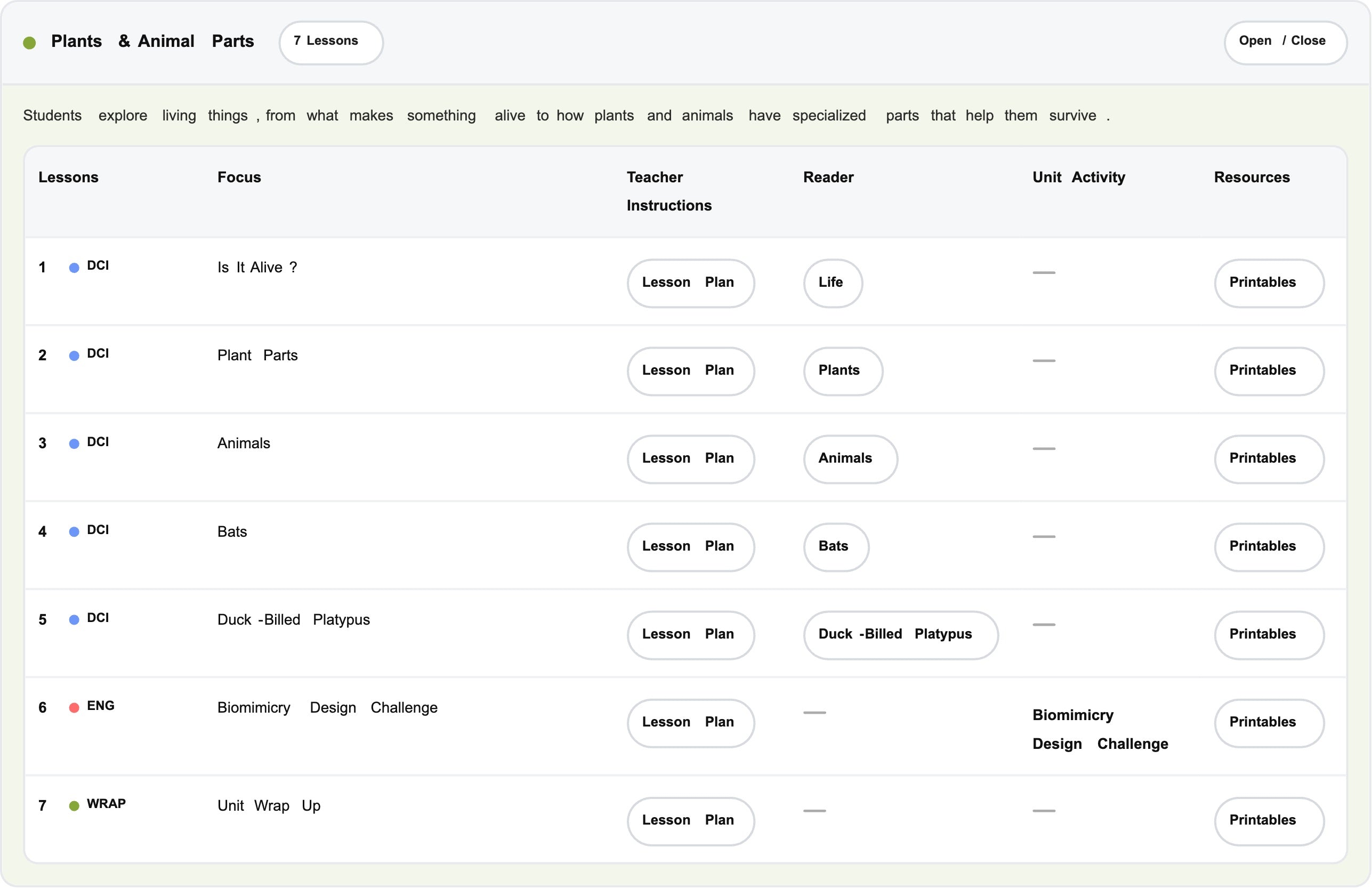Viewport: 1372px width, 888px height.
Task: Open Printables for lesson 6 Biomimicry
Action: (1269, 723)
